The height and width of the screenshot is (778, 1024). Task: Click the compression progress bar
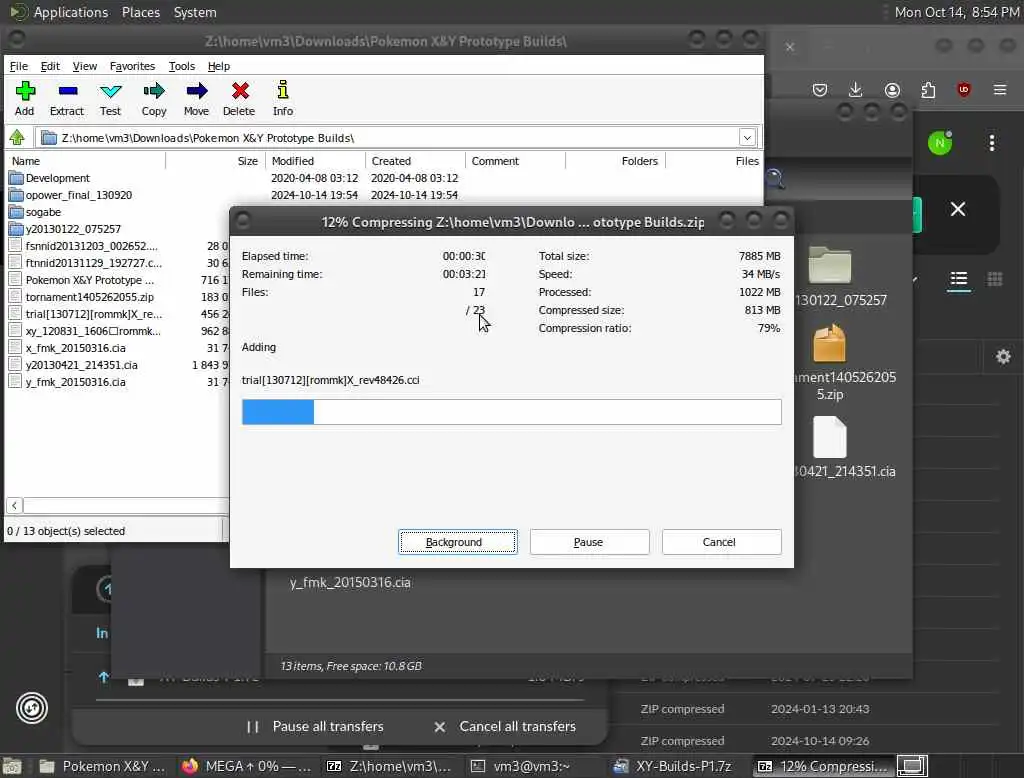[x=511, y=412]
